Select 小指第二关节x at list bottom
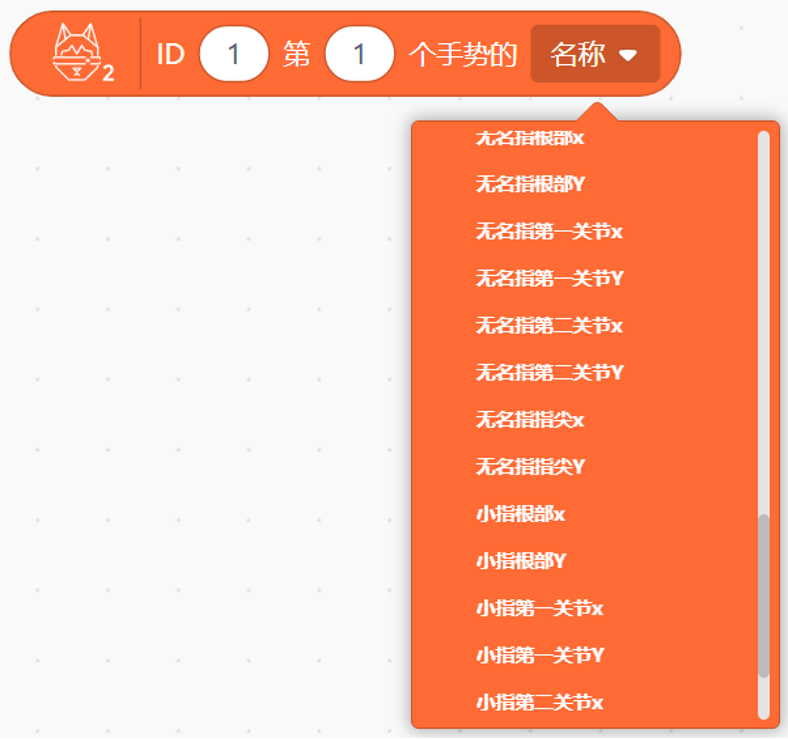 (x=539, y=702)
